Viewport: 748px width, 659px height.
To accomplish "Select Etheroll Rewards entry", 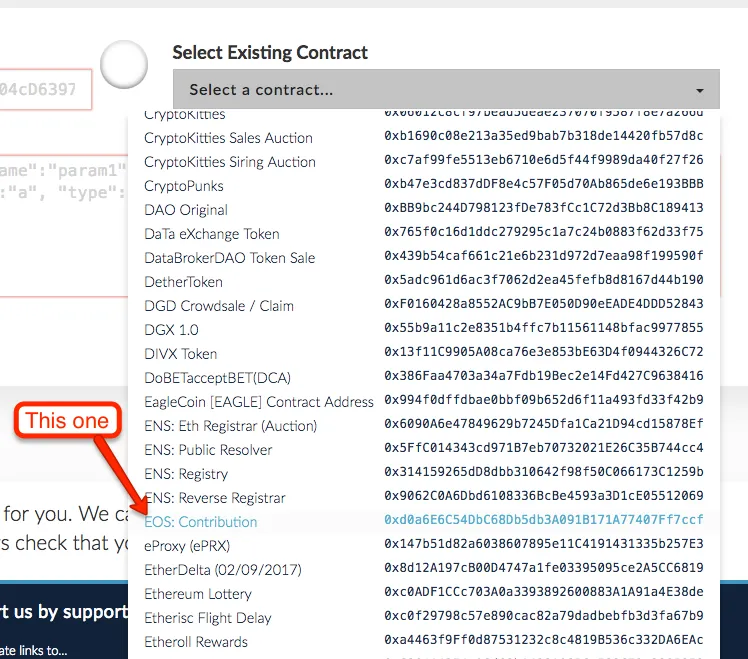I will tap(196, 642).
